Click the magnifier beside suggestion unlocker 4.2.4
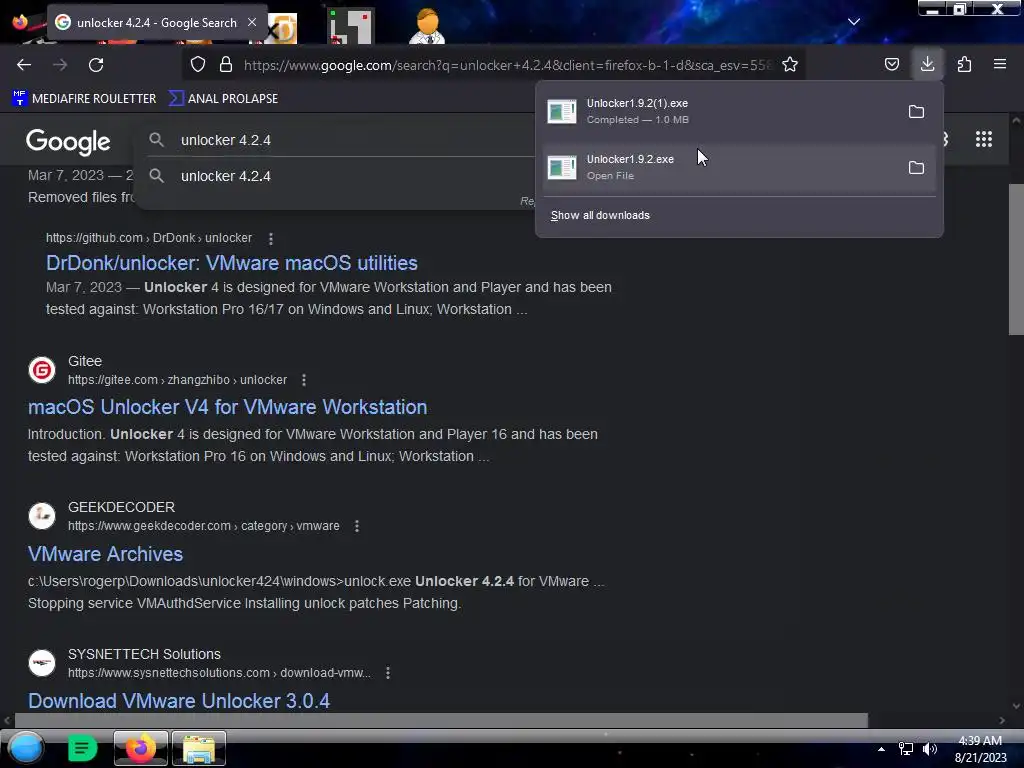Screen dimensions: 1024x768 pyautogui.click(x=156, y=176)
